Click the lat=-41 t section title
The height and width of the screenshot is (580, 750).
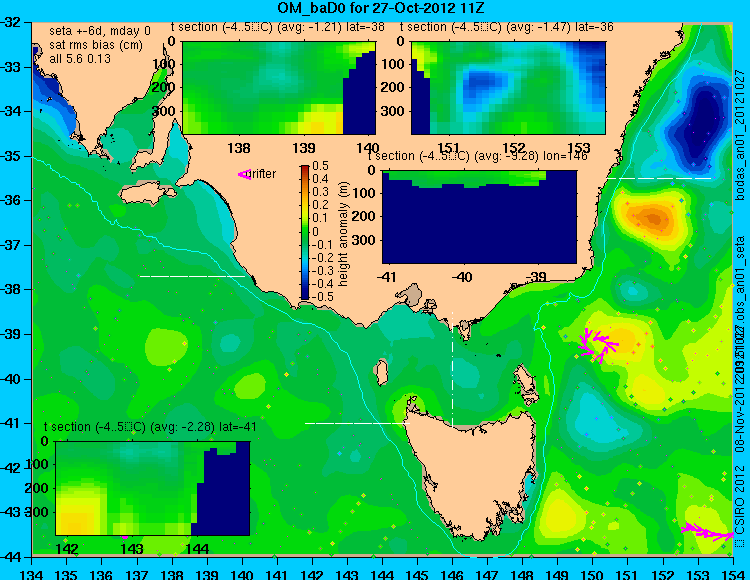click(150, 427)
